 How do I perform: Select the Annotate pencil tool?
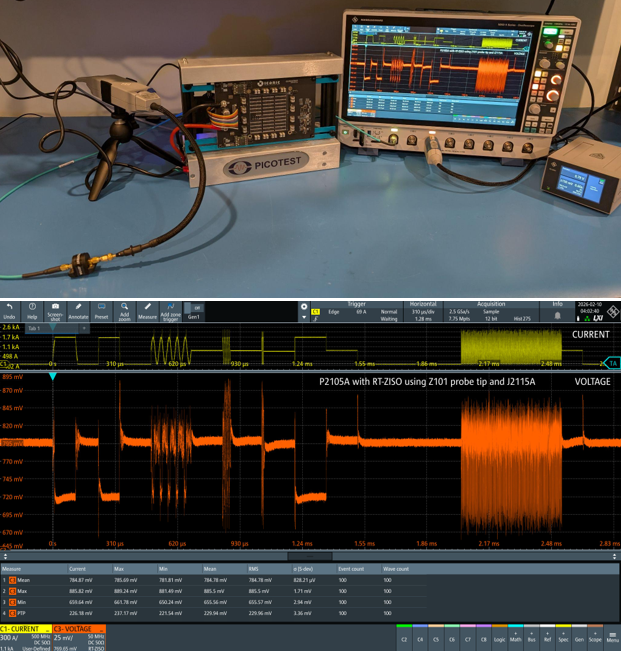point(78,310)
